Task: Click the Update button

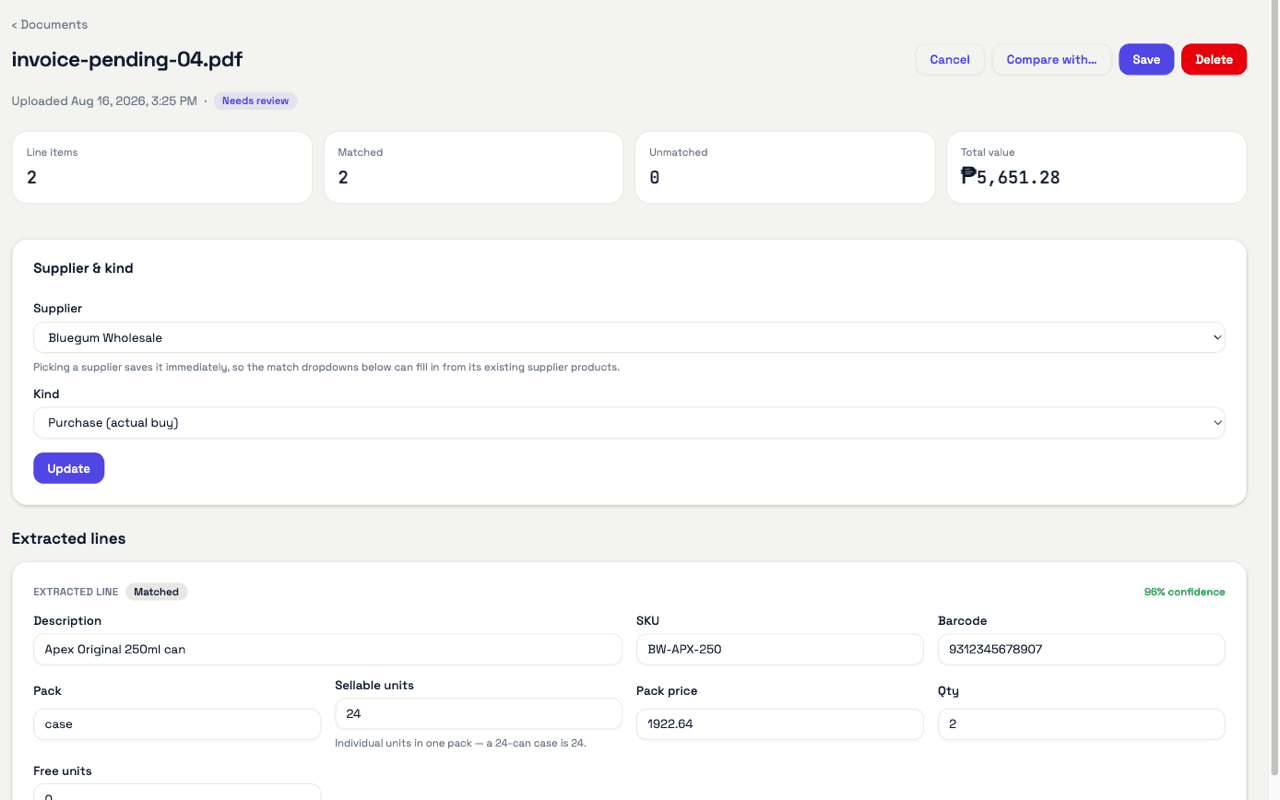Action: 69,468
